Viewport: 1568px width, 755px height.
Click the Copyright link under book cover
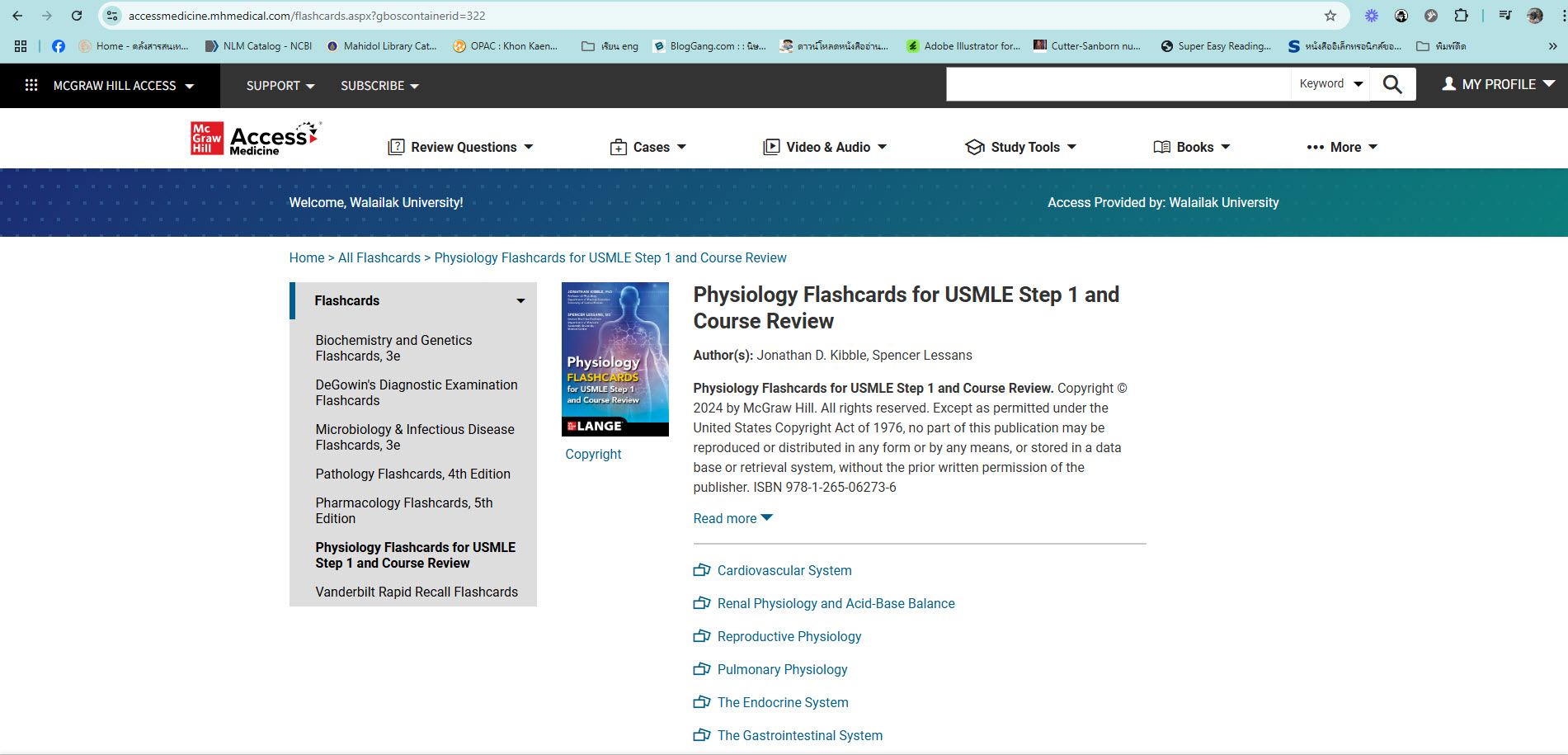(593, 454)
